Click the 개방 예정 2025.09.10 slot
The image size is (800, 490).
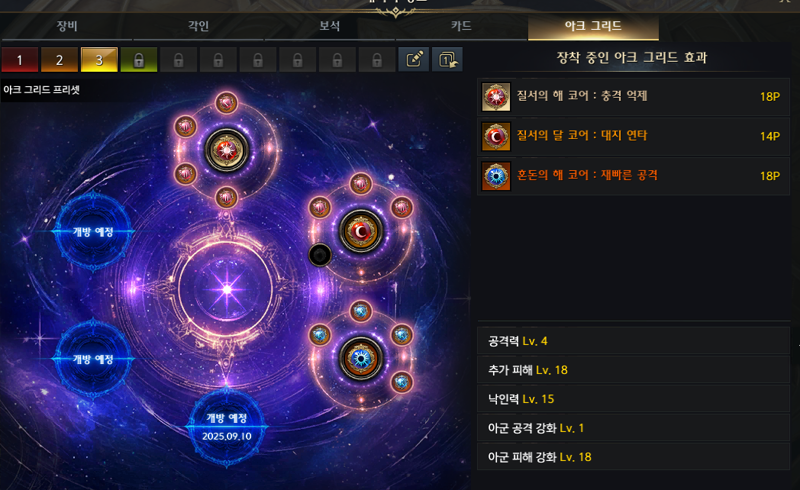coord(227,427)
